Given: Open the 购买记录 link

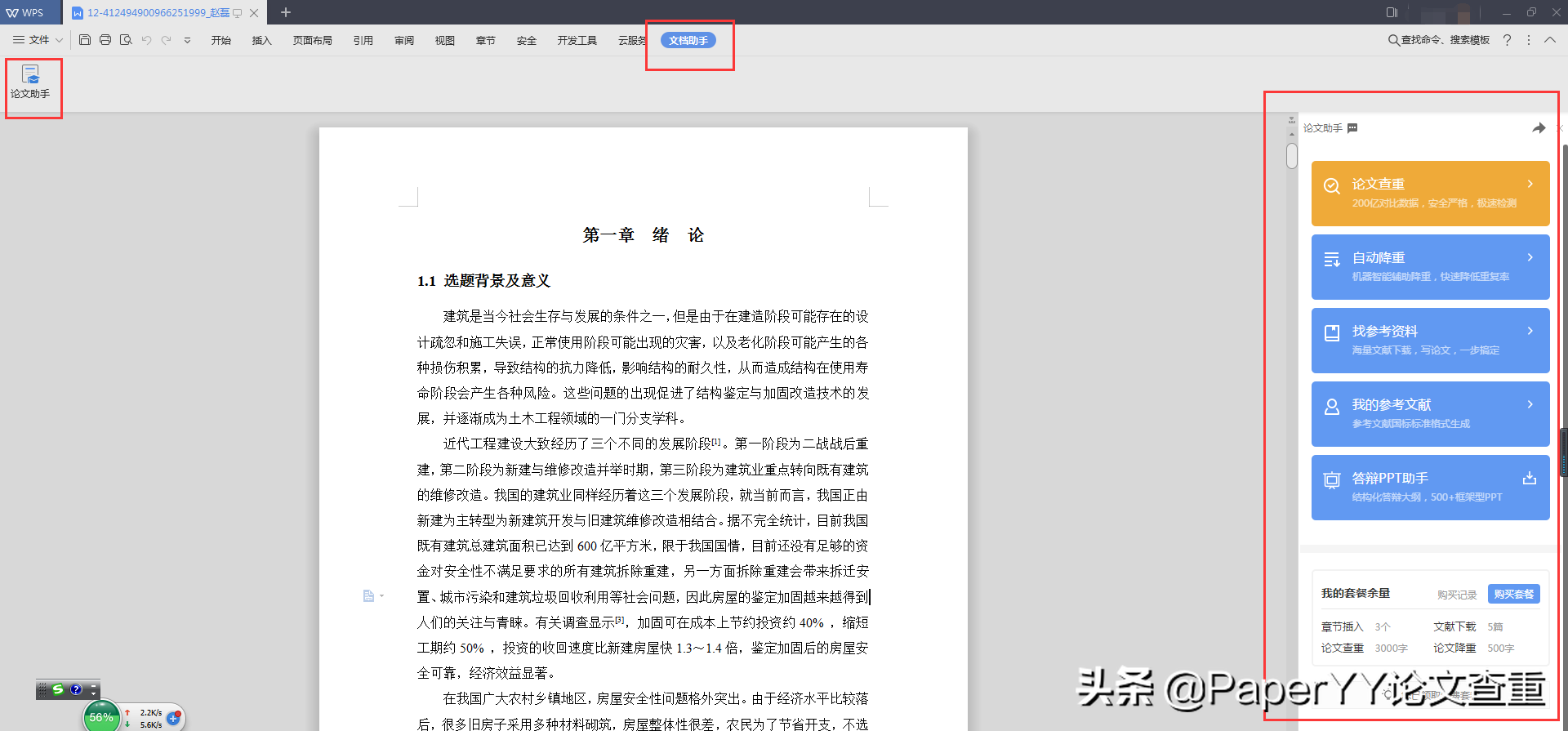Looking at the screenshot, I should tap(1457, 595).
